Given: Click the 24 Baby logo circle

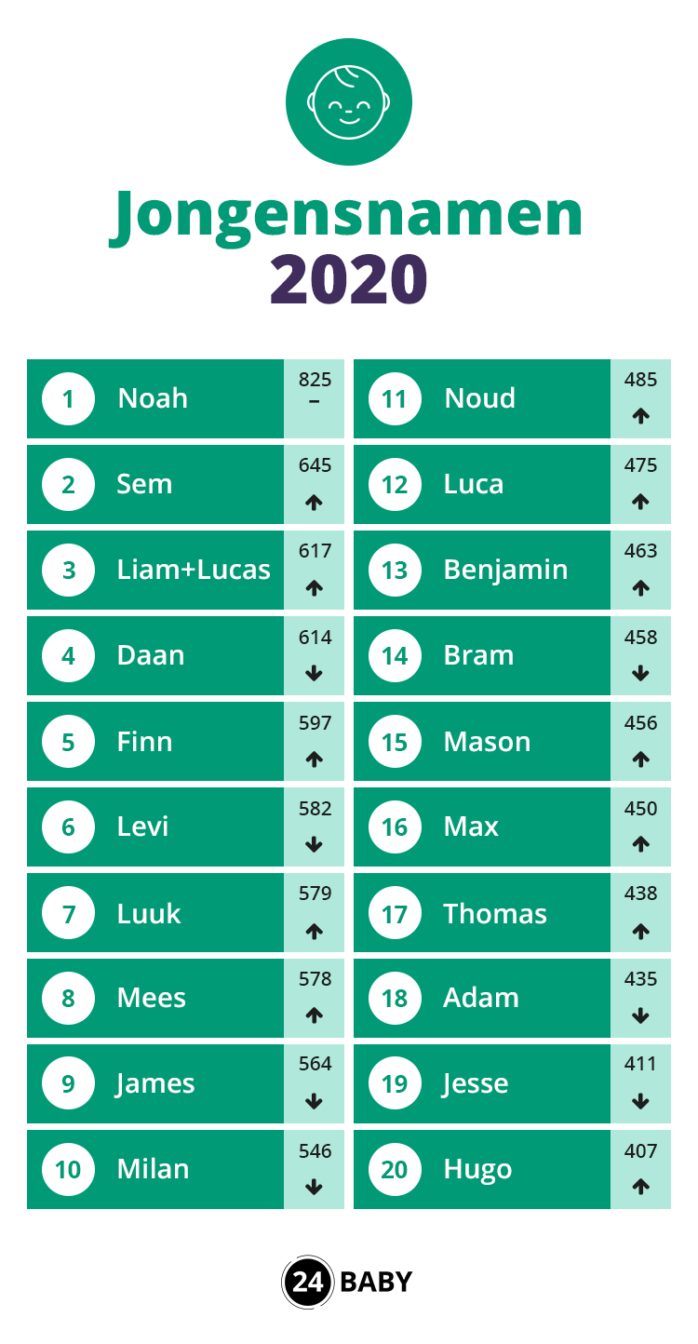Looking at the screenshot, I should point(307,1283).
